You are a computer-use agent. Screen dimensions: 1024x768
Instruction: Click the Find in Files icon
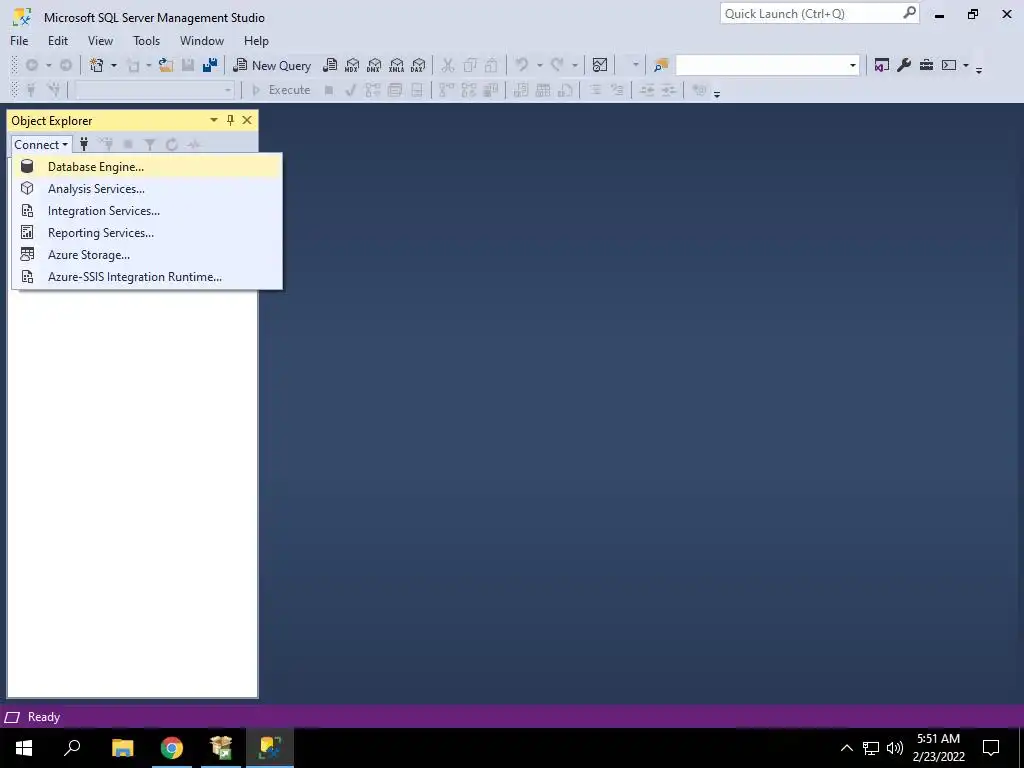pyautogui.click(x=661, y=65)
